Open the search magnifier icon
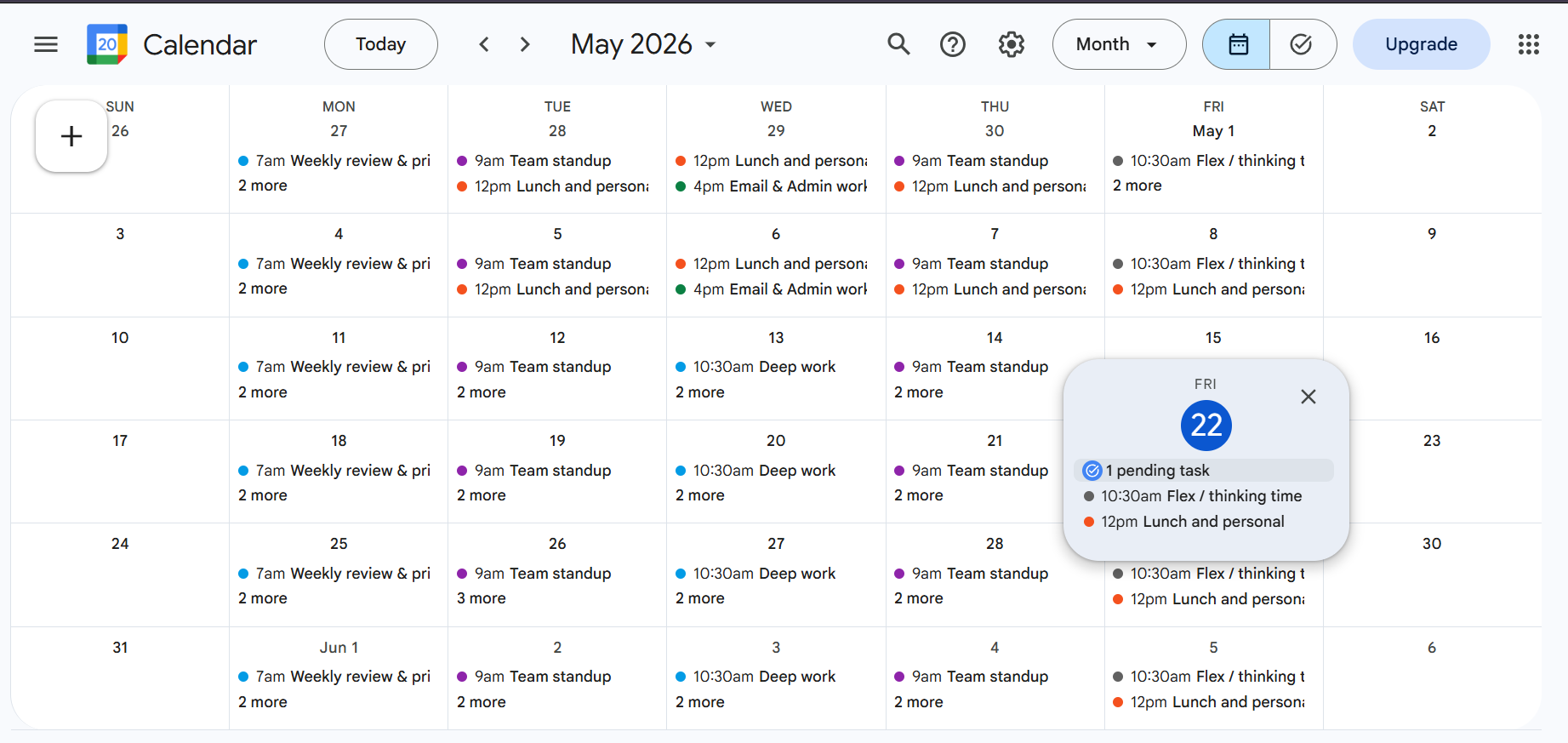 (x=898, y=44)
